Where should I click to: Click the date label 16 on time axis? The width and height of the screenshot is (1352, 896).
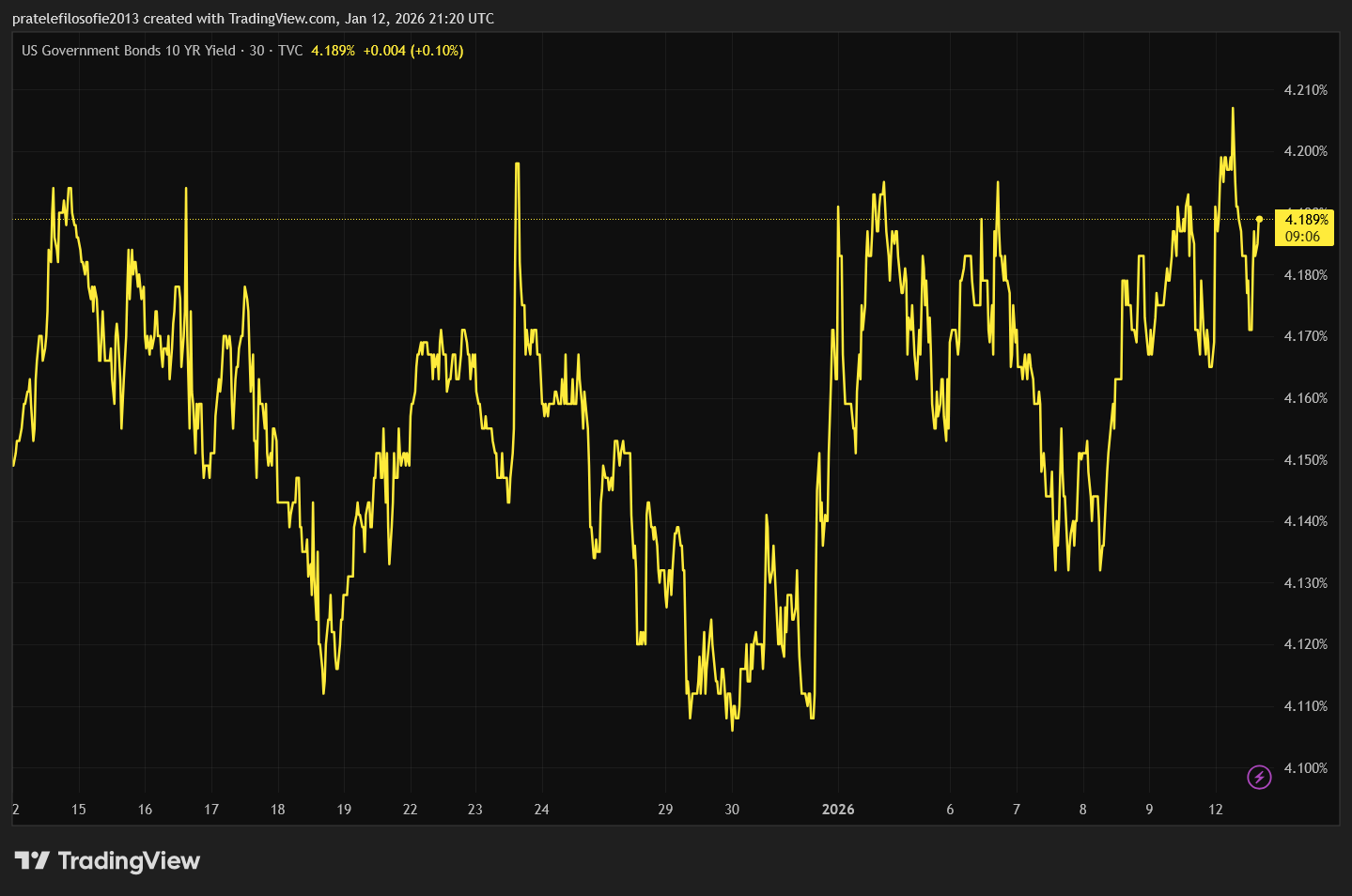pyautogui.click(x=145, y=810)
